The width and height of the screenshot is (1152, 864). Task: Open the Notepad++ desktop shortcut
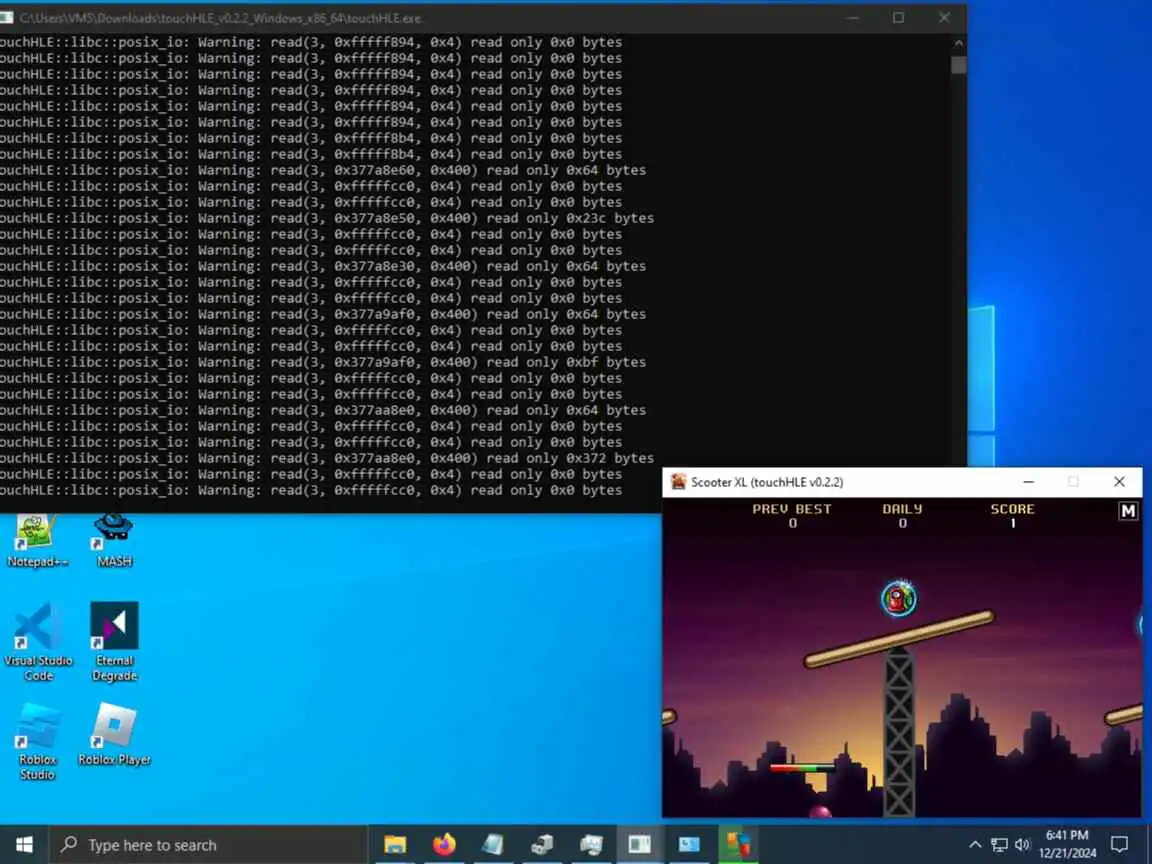point(35,541)
